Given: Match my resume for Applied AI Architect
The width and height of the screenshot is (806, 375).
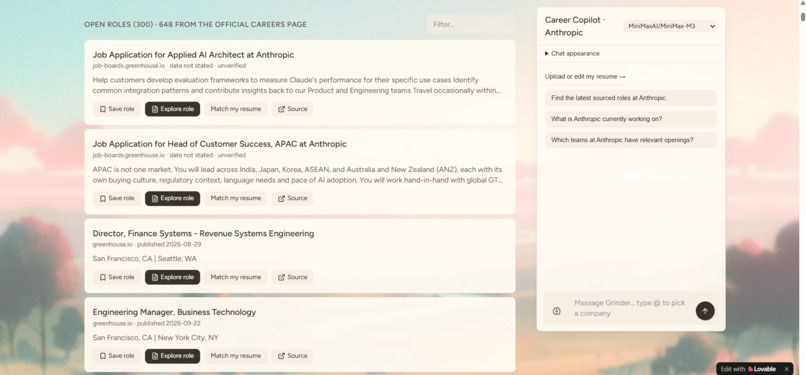Looking at the screenshot, I should (x=236, y=109).
